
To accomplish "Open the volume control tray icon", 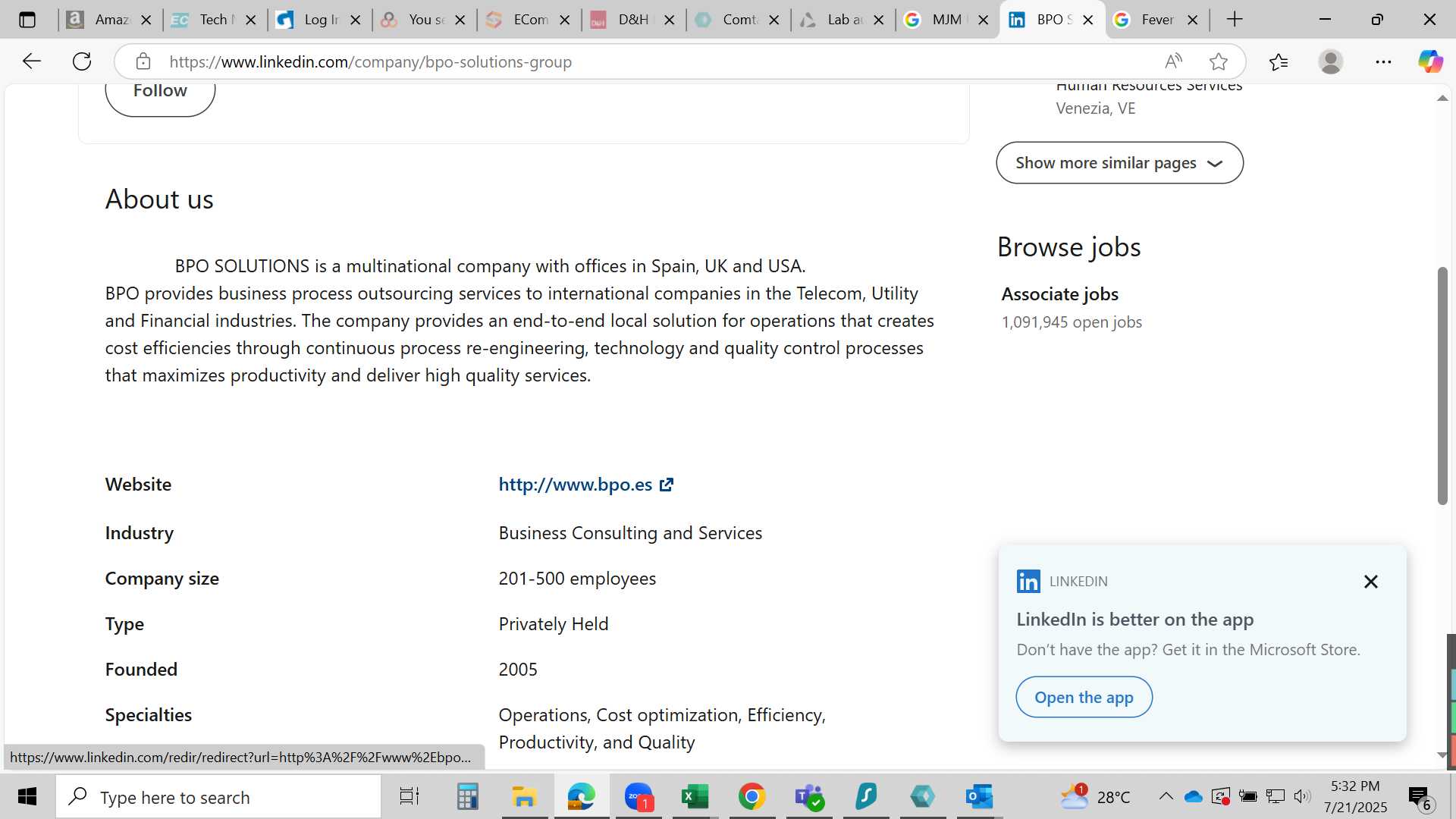I will tap(1302, 796).
